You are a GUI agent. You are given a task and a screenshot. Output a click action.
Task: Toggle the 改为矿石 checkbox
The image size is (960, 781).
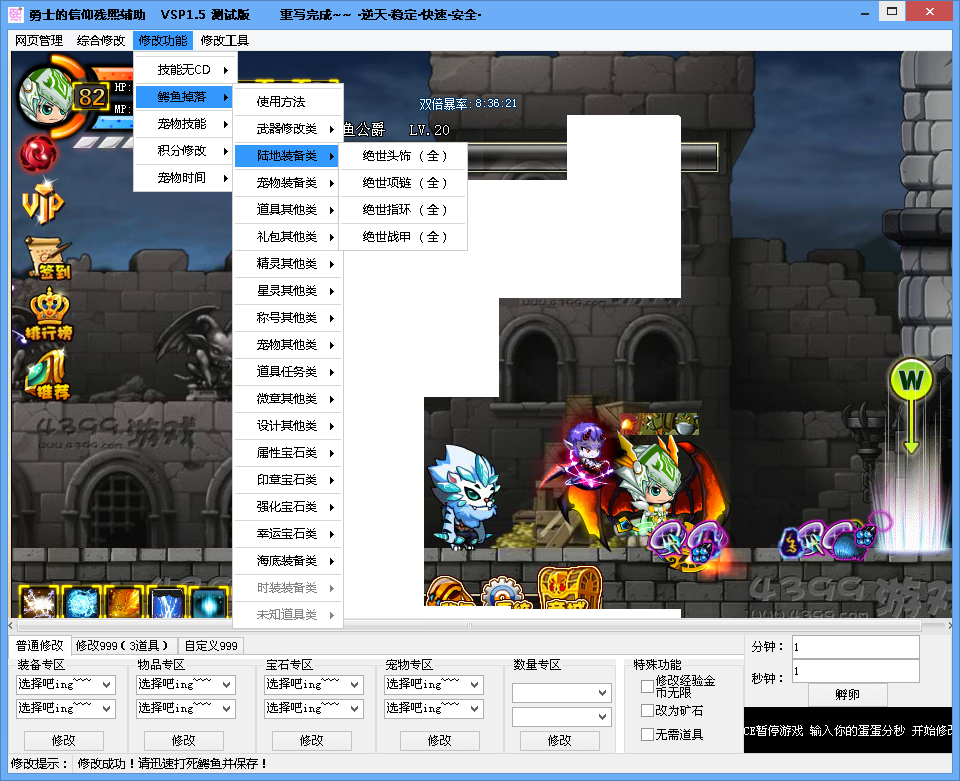(x=647, y=710)
